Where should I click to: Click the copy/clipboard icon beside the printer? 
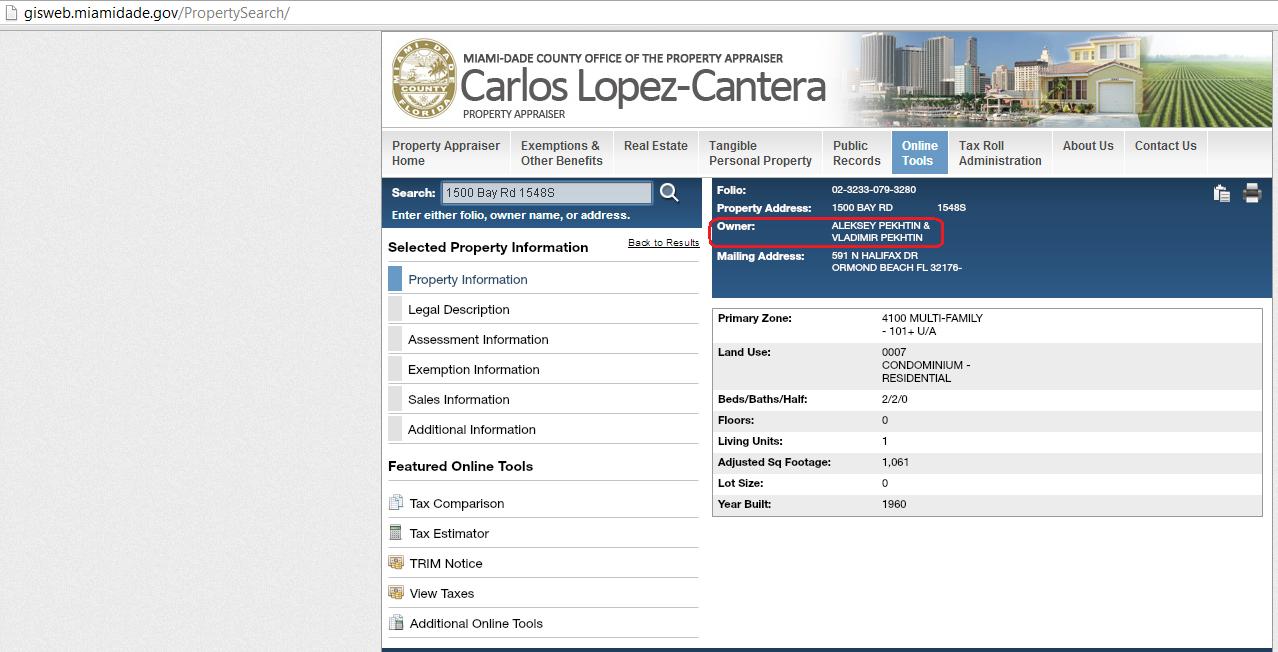coord(1221,194)
